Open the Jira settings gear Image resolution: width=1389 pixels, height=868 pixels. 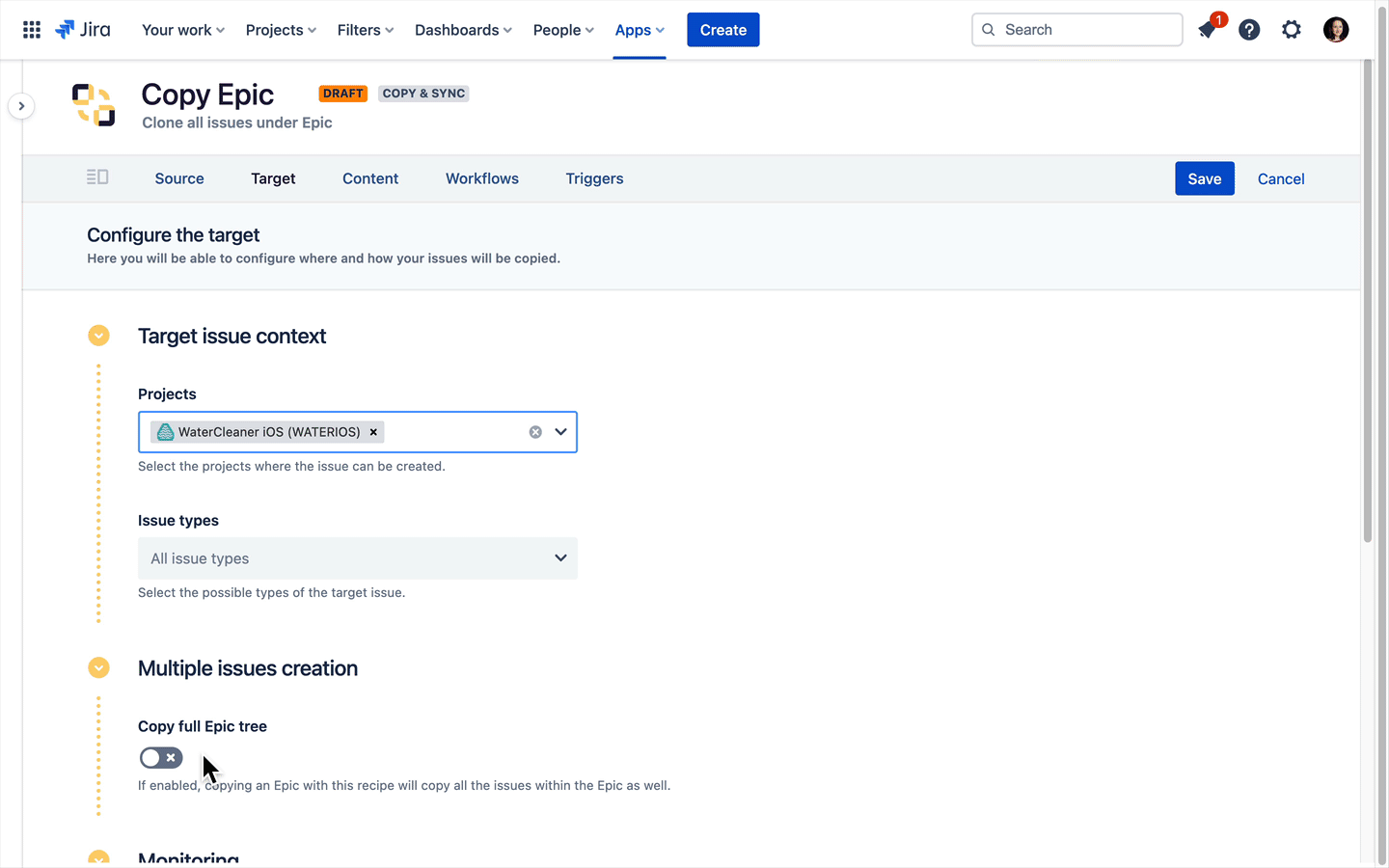[x=1292, y=30]
